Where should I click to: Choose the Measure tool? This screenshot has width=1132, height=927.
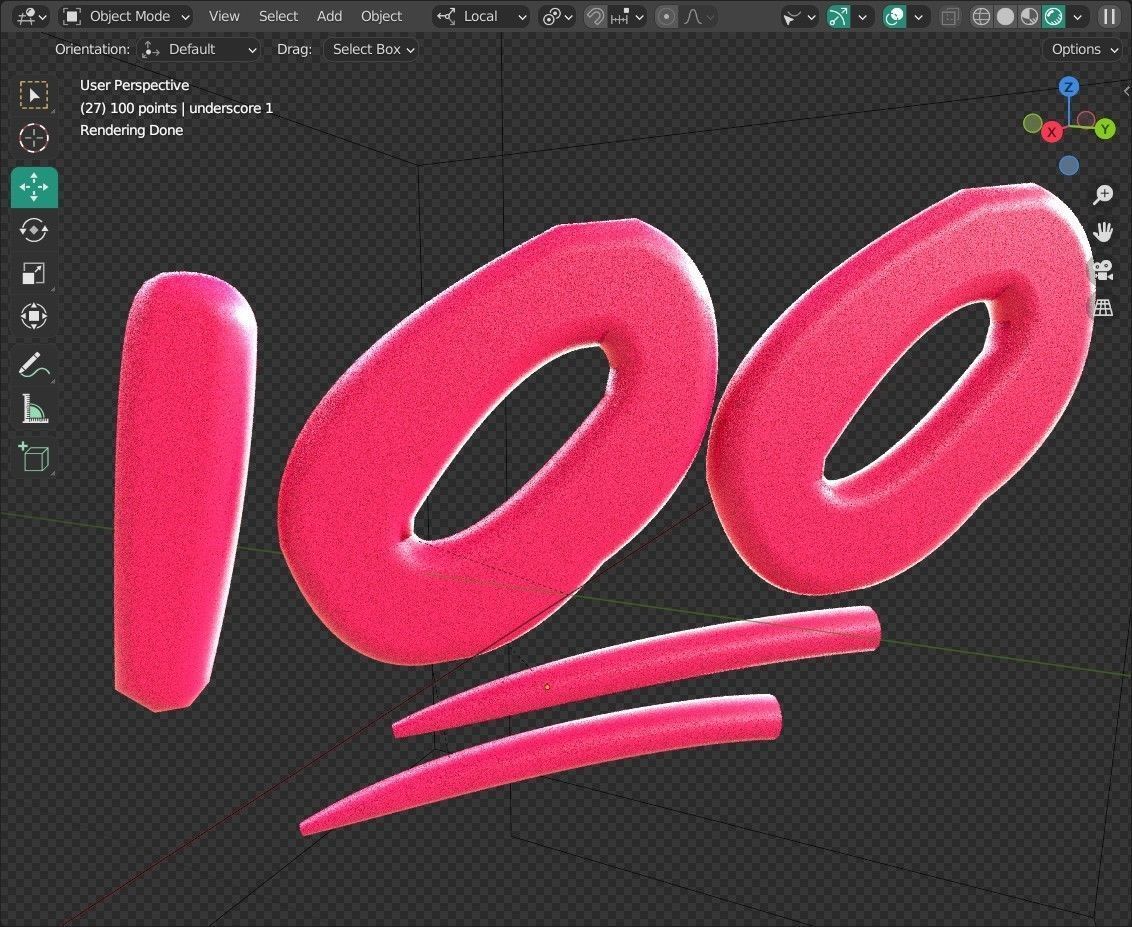[x=34, y=409]
